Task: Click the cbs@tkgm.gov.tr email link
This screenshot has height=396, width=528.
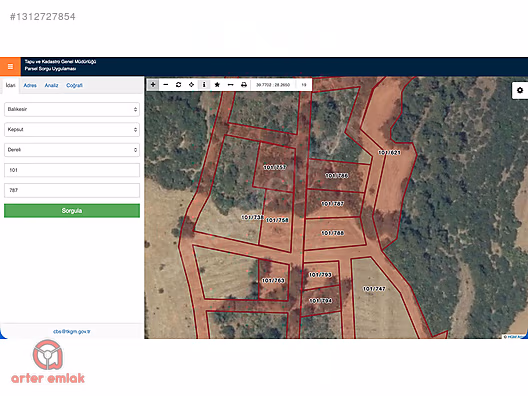Action: [x=72, y=331]
